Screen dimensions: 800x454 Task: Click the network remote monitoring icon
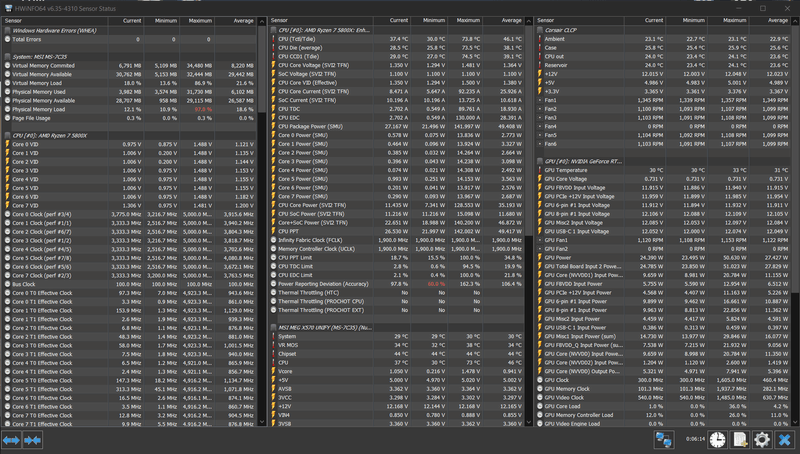[x=663, y=439]
